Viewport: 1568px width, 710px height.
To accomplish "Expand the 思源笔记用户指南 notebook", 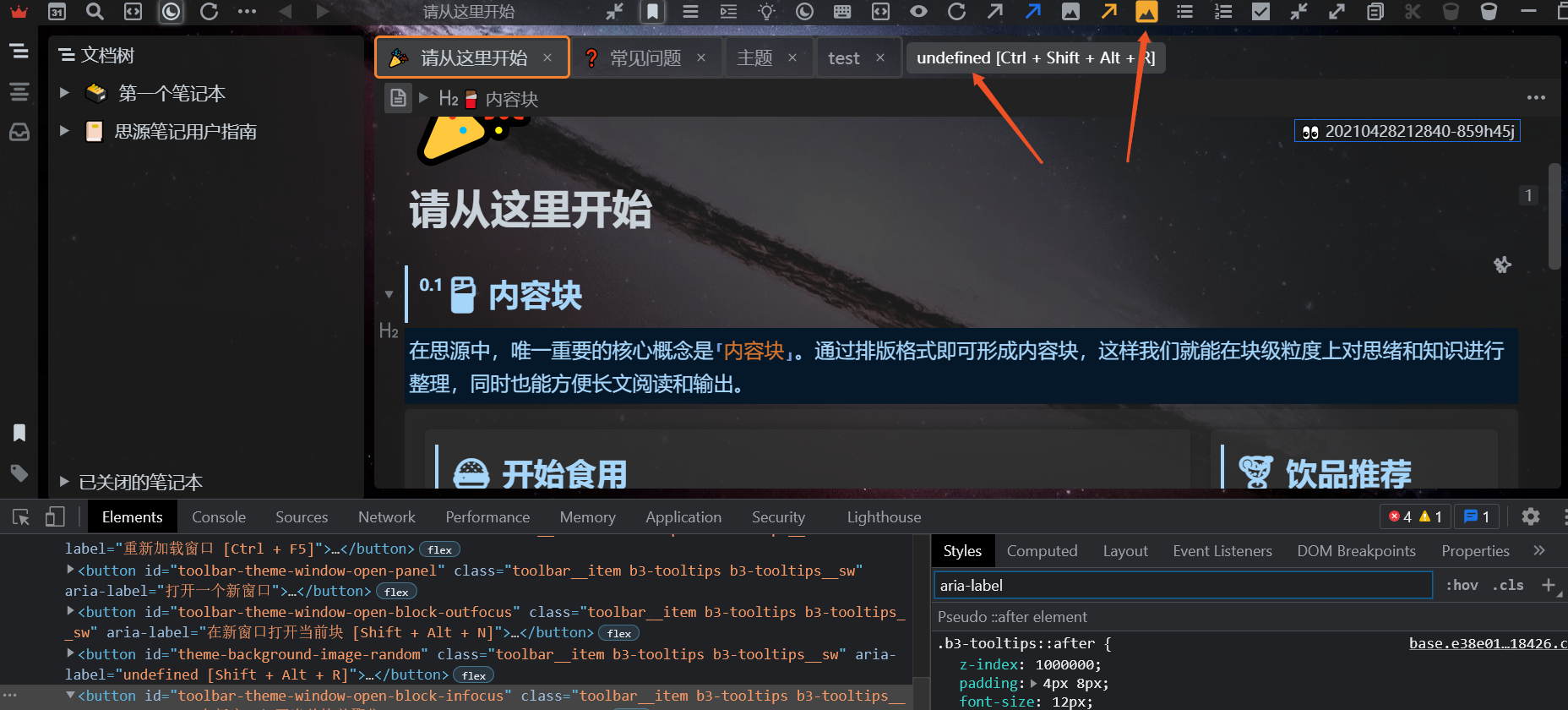I will pyautogui.click(x=64, y=131).
